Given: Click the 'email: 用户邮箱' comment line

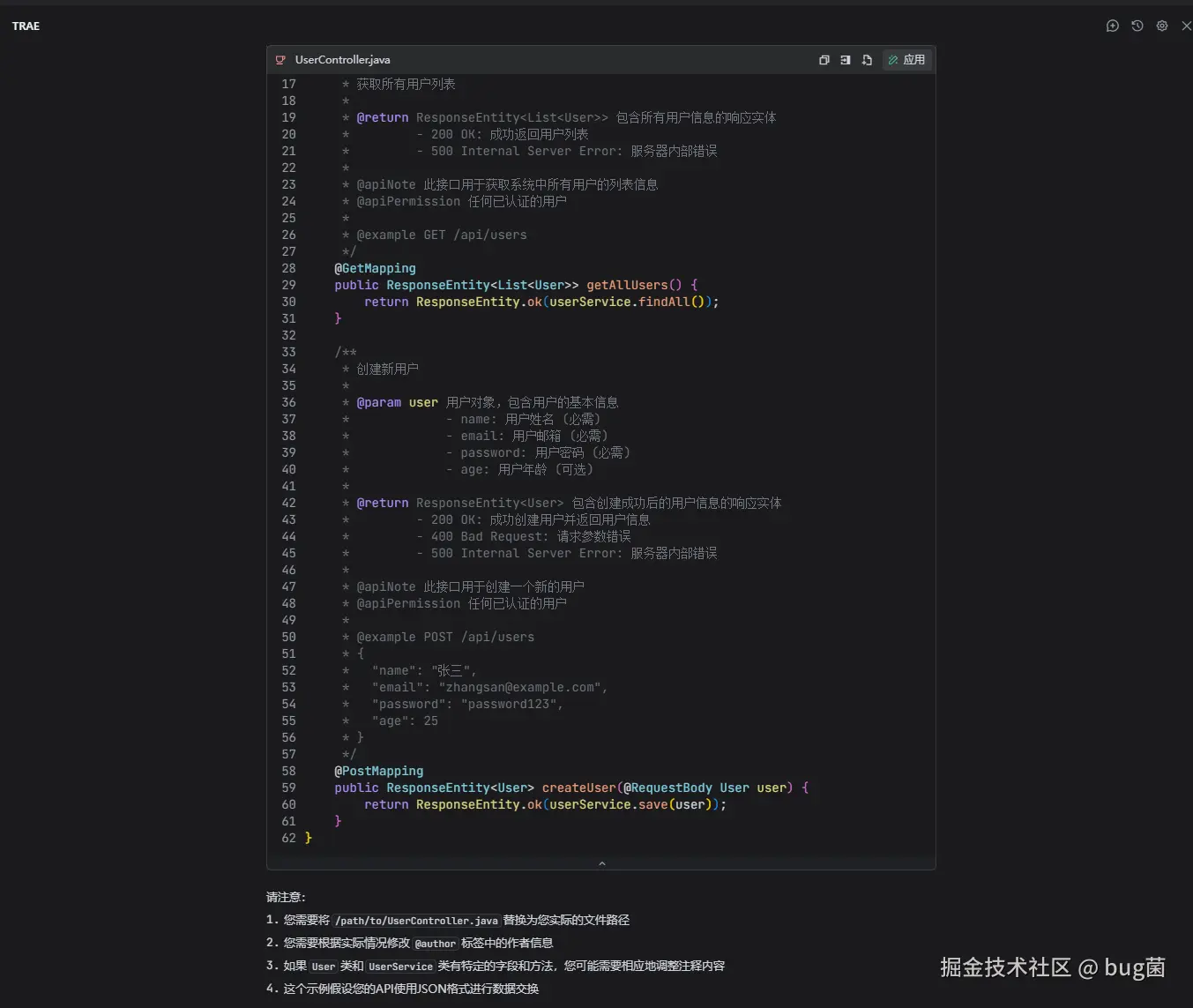Looking at the screenshot, I should pos(474,436).
